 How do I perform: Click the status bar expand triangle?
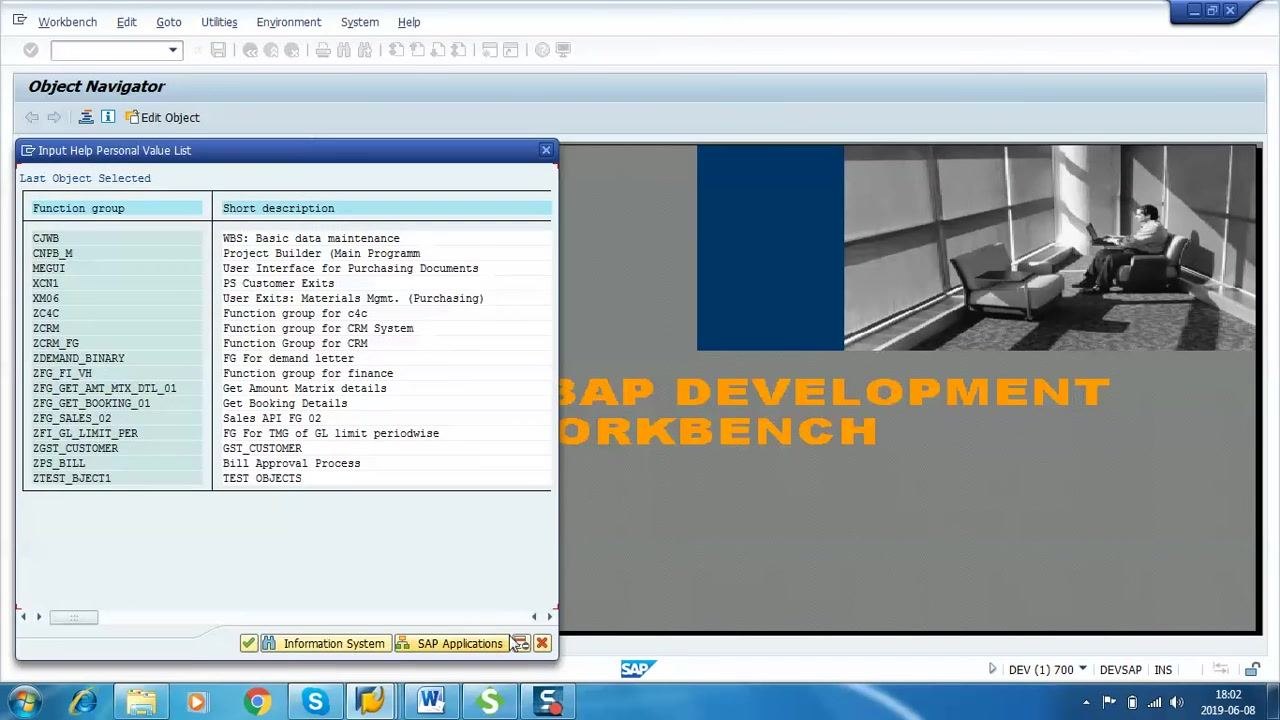point(992,669)
